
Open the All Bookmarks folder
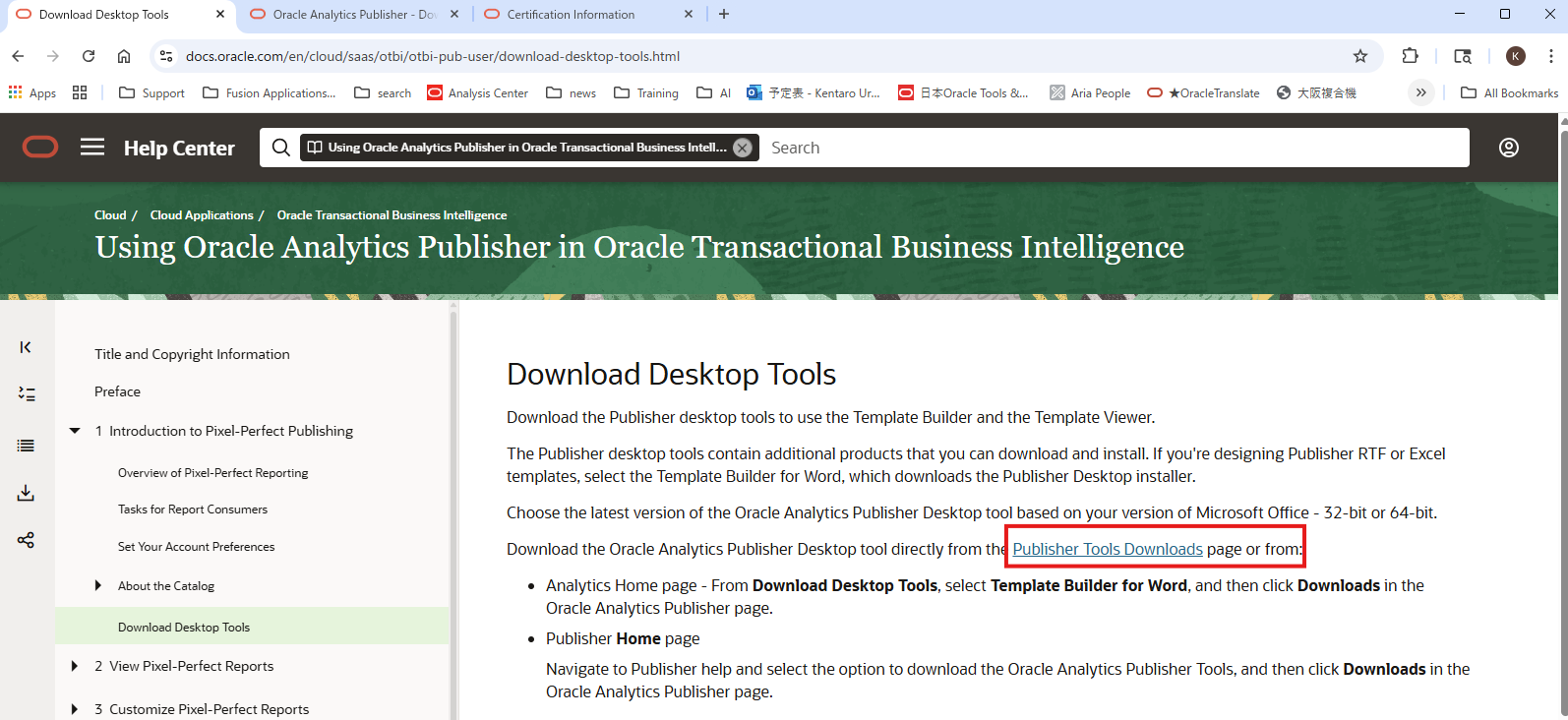pos(1509,92)
